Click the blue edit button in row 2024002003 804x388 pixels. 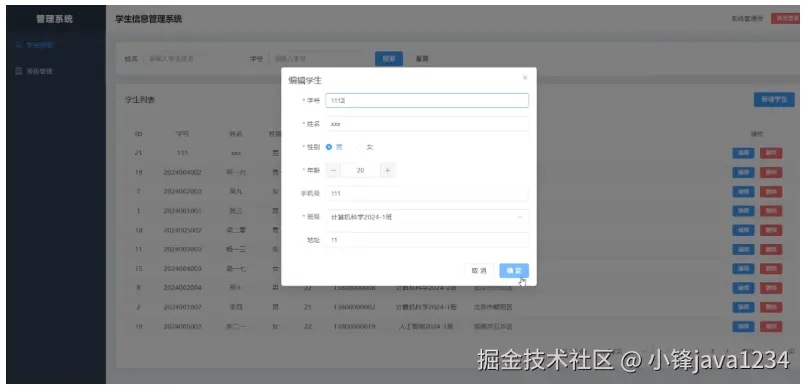coord(743,192)
